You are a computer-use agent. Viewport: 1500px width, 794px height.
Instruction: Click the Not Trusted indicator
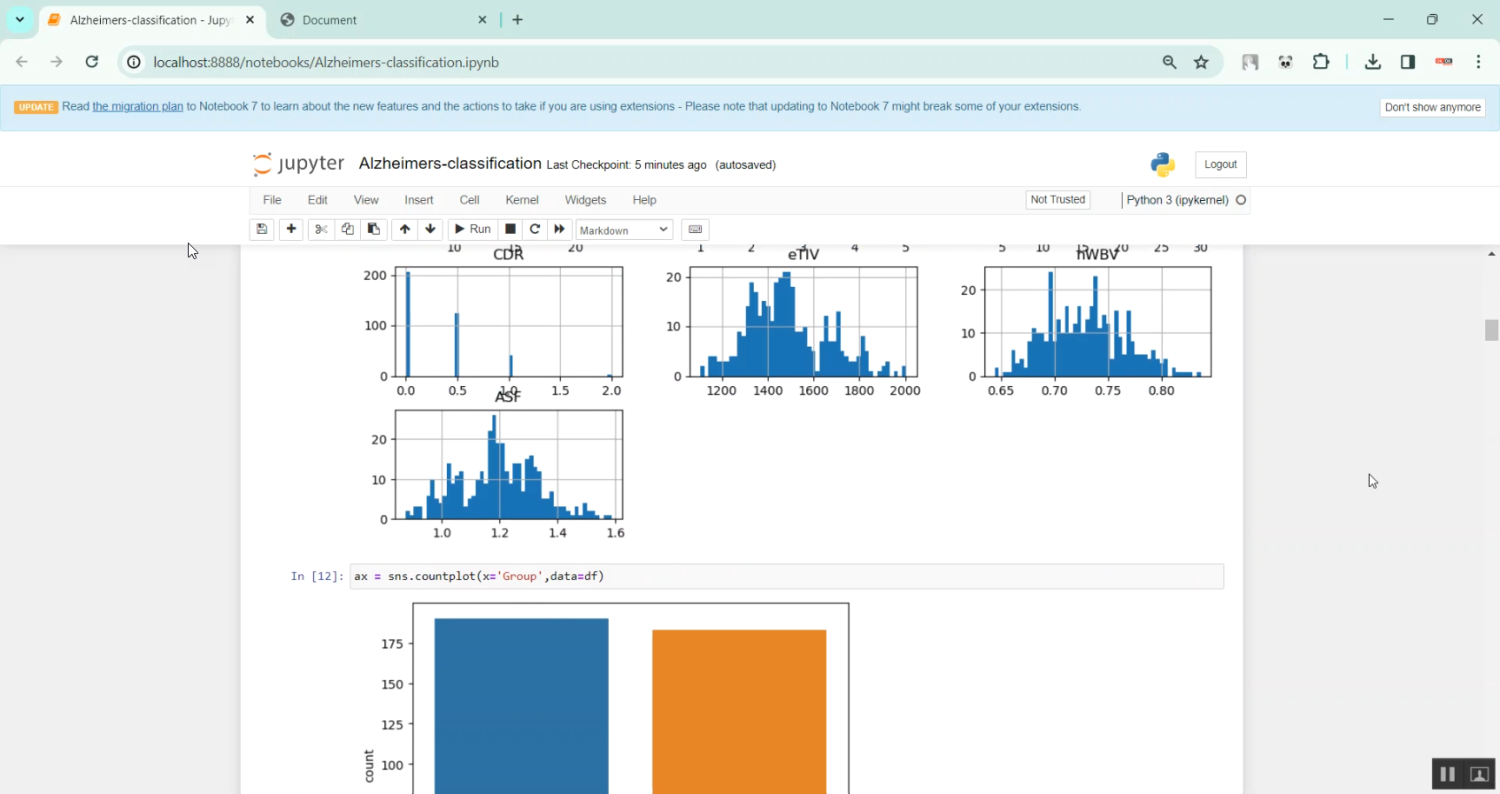(x=1057, y=199)
